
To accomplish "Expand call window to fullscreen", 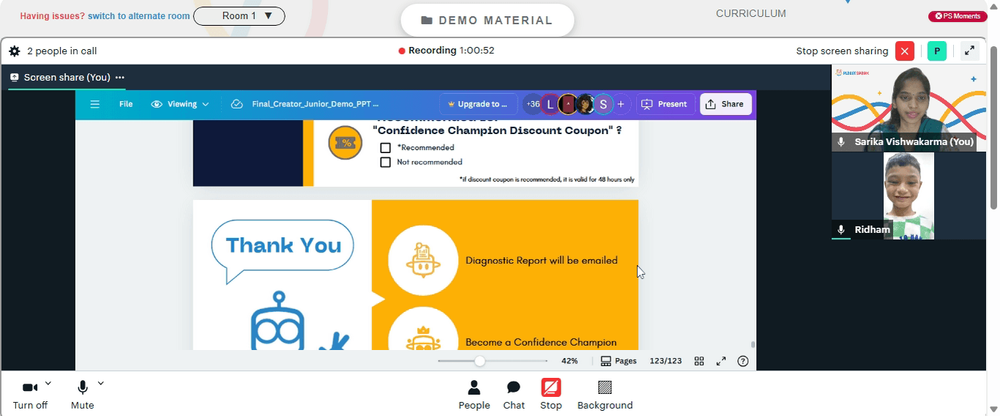I will click(969, 51).
